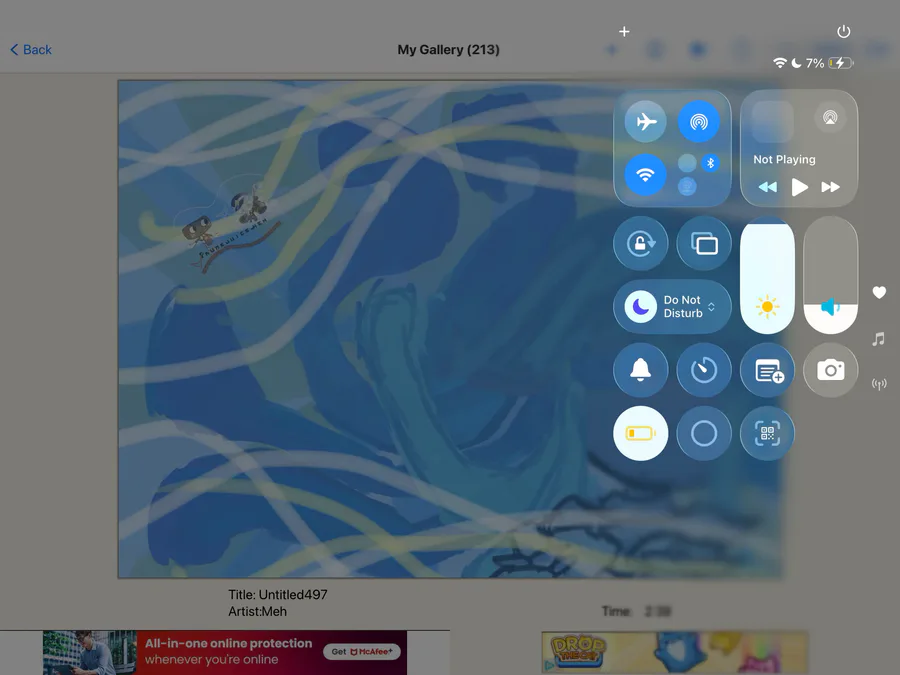Screen dimensions: 900x675
Task: Play media in Not Playing tile
Action: coord(800,187)
